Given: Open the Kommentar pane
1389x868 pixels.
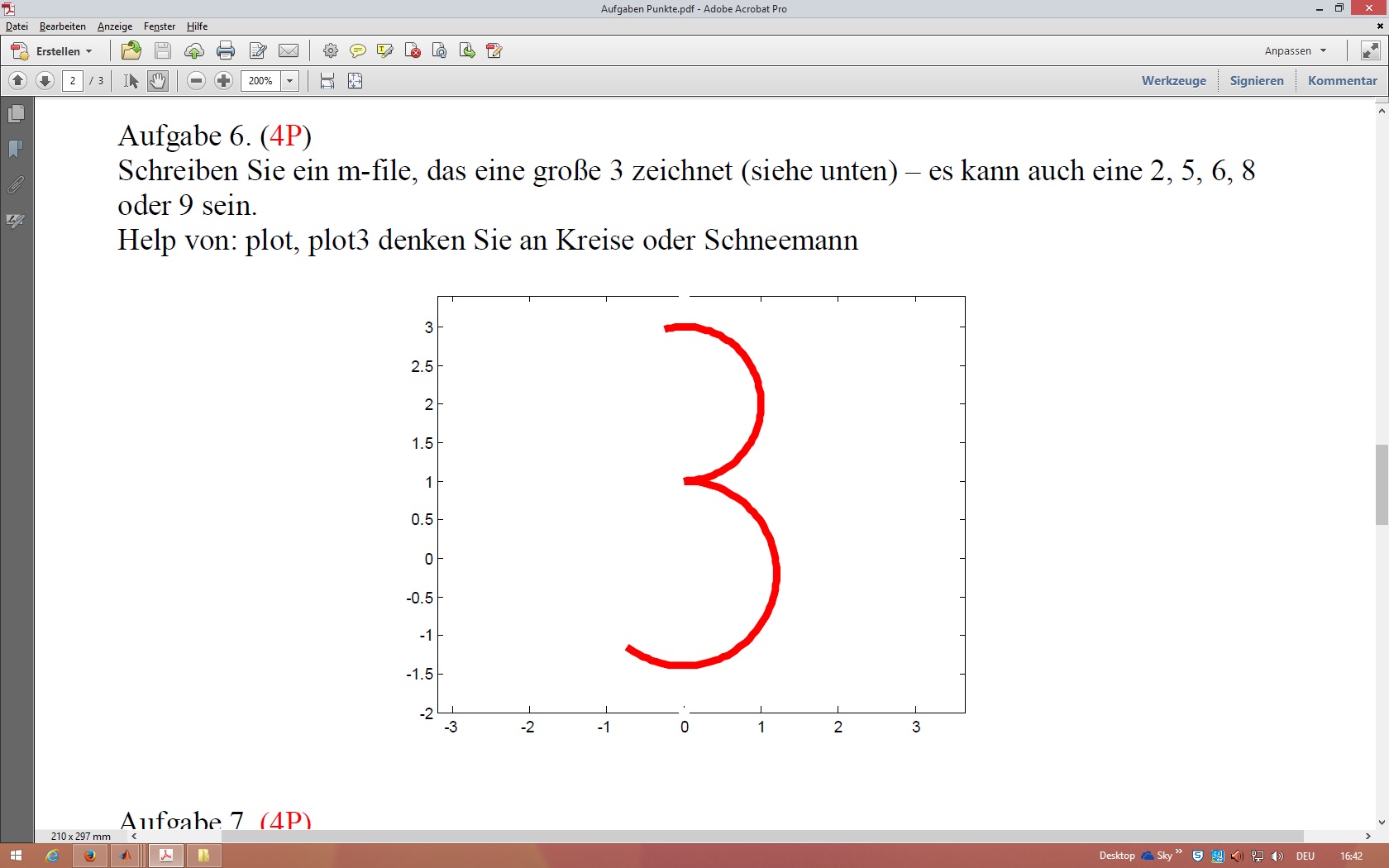Looking at the screenshot, I should pos(1342,81).
